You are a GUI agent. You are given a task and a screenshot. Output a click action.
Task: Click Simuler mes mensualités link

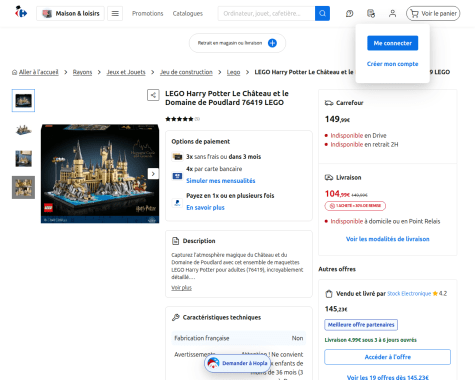click(221, 181)
